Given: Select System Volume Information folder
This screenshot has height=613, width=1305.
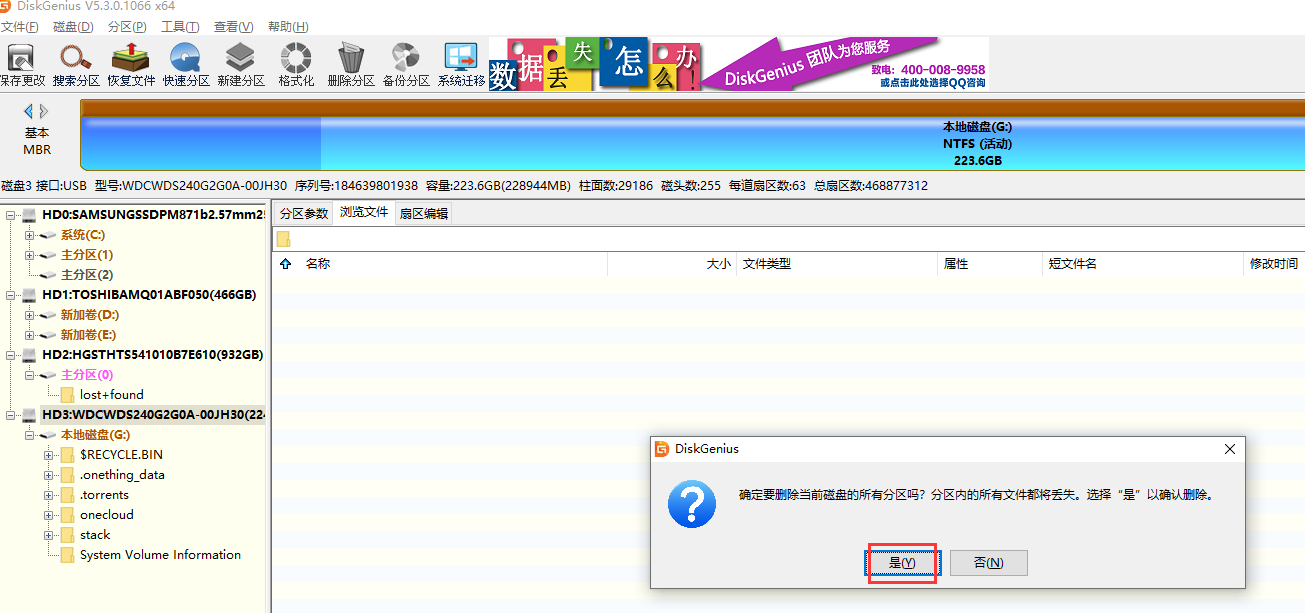Looking at the screenshot, I should point(160,555).
